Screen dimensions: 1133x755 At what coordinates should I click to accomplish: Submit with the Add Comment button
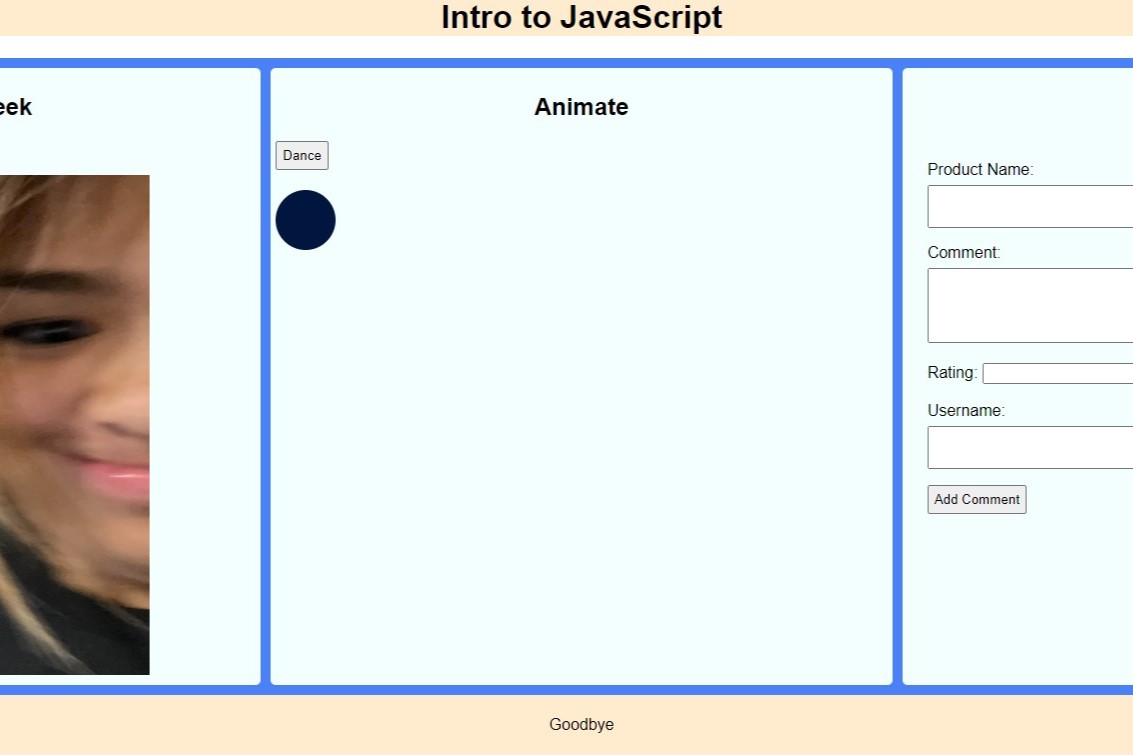pyautogui.click(x=977, y=499)
